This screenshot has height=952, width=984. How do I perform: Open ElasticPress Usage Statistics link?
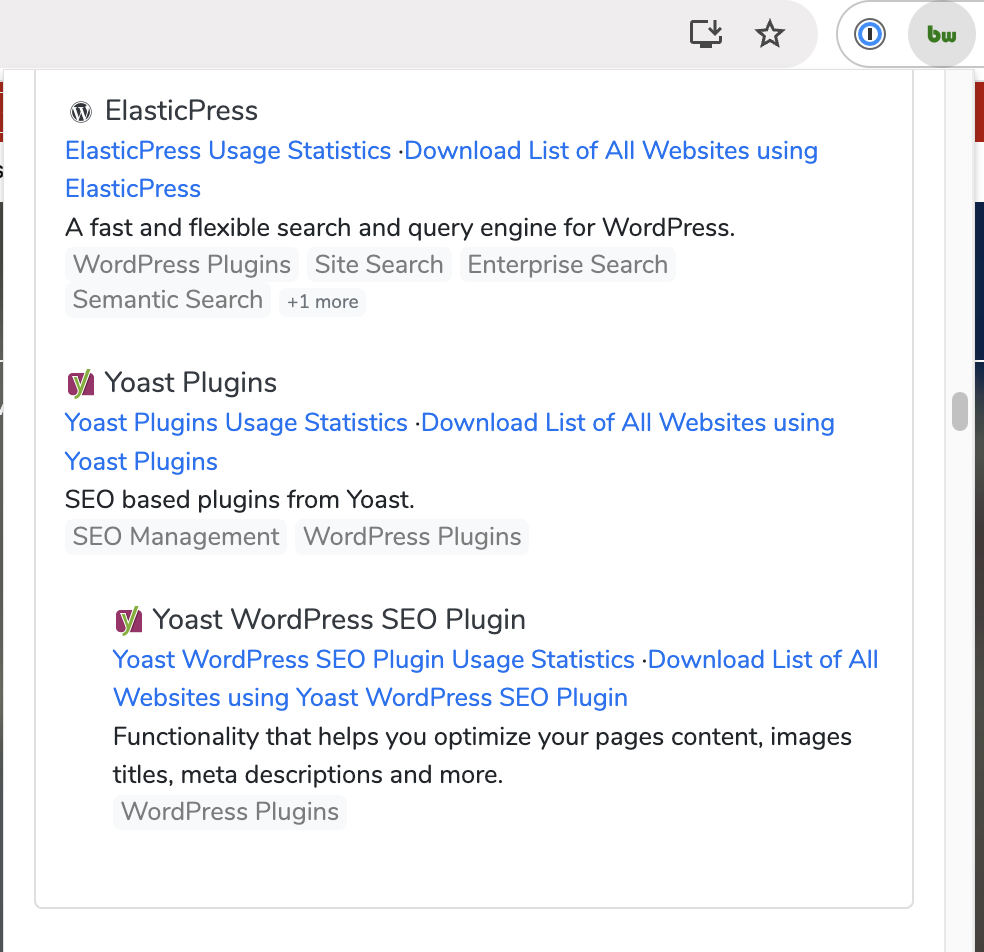pyautogui.click(x=228, y=151)
